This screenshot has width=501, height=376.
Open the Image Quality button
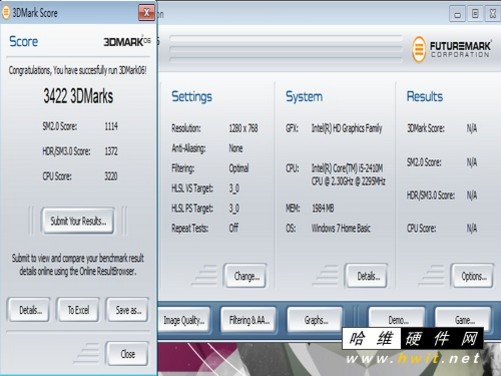184,320
